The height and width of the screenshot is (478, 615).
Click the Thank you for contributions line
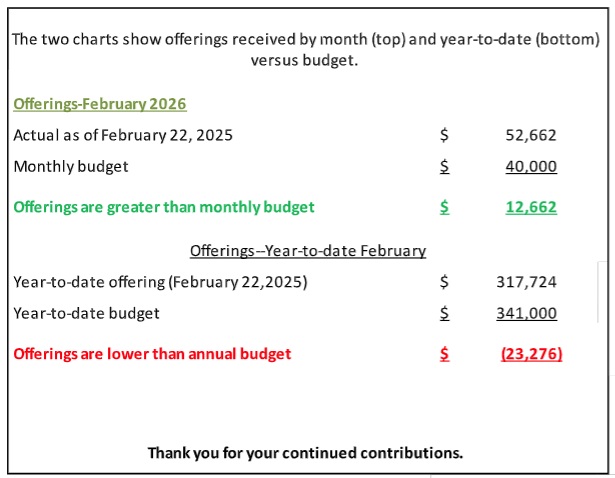[x=305, y=452]
